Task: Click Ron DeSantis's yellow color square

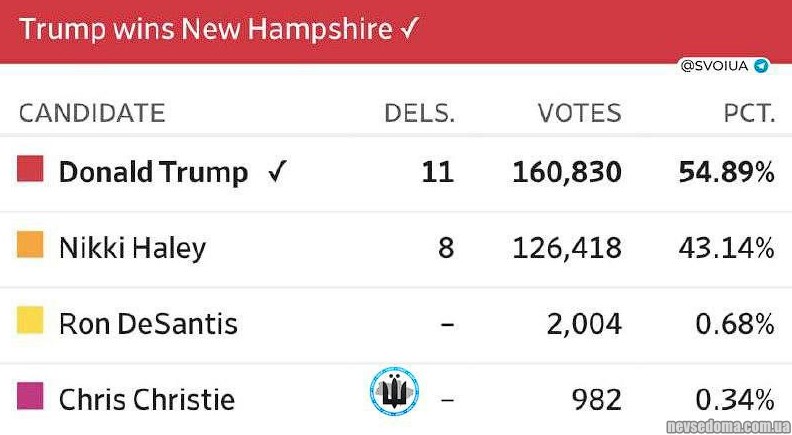Action: click(31, 321)
